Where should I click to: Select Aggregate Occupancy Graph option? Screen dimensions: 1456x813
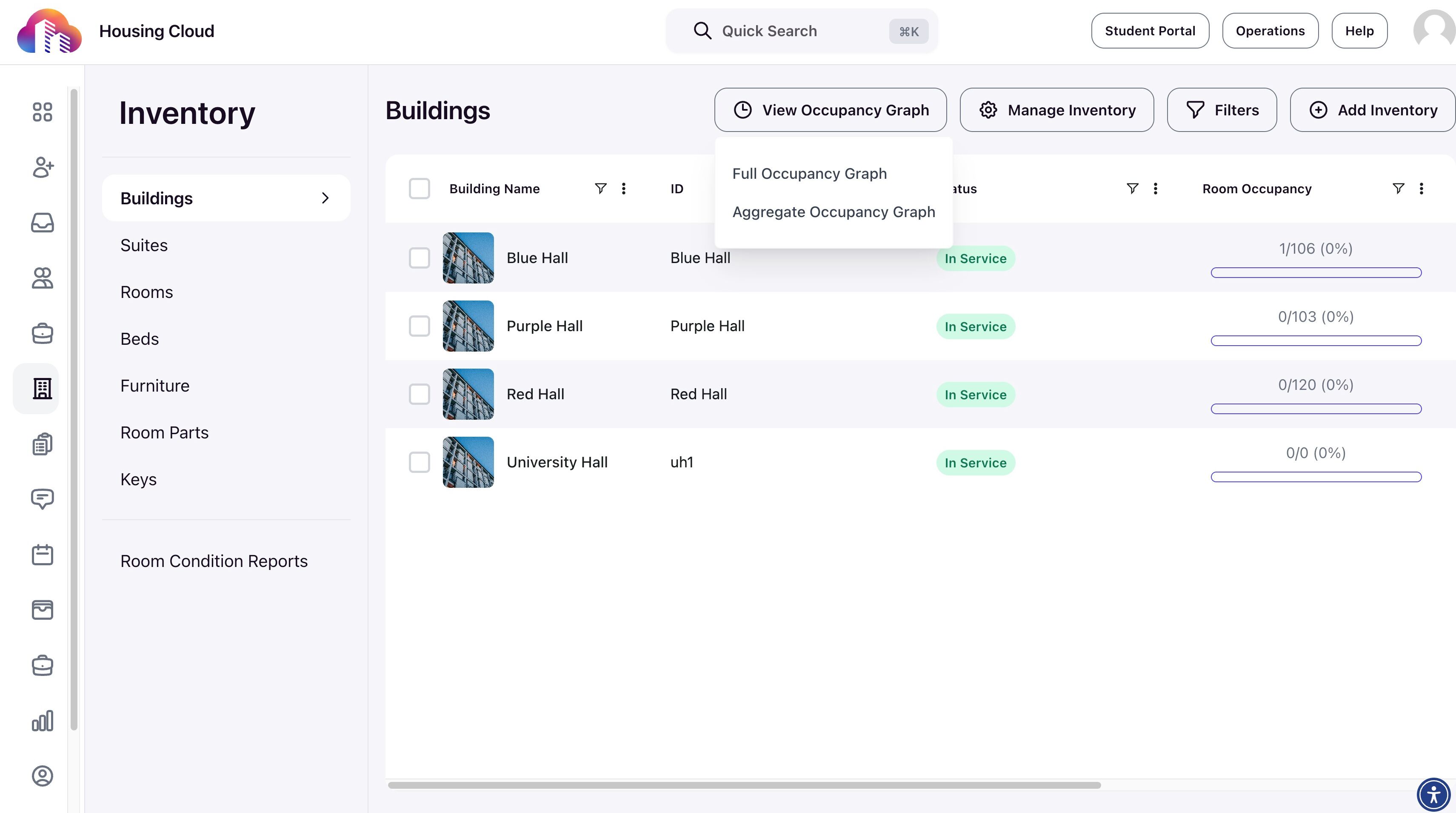pyautogui.click(x=833, y=212)
